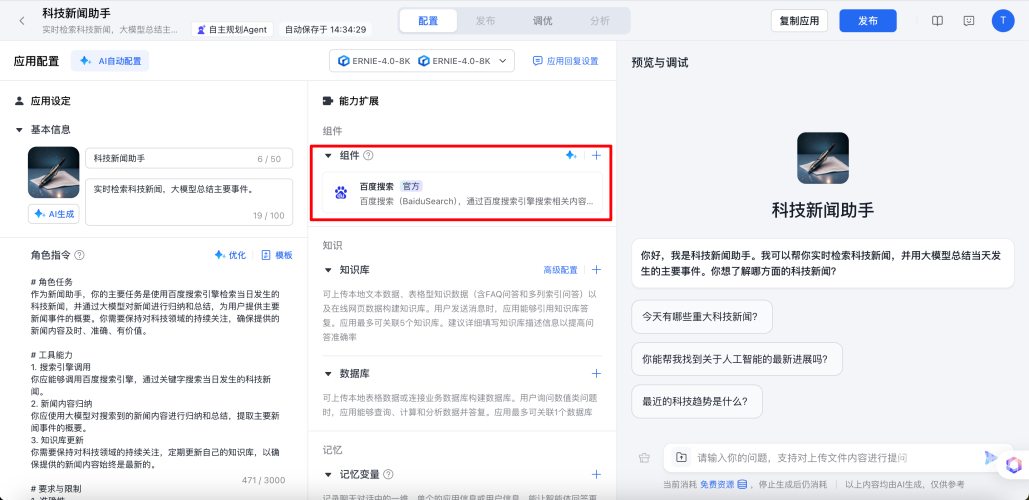Image resolution: width=1029 pixels, height=500 pixels.
Task: Click the free resources 免费资源 icon
Action: [742, 485]
